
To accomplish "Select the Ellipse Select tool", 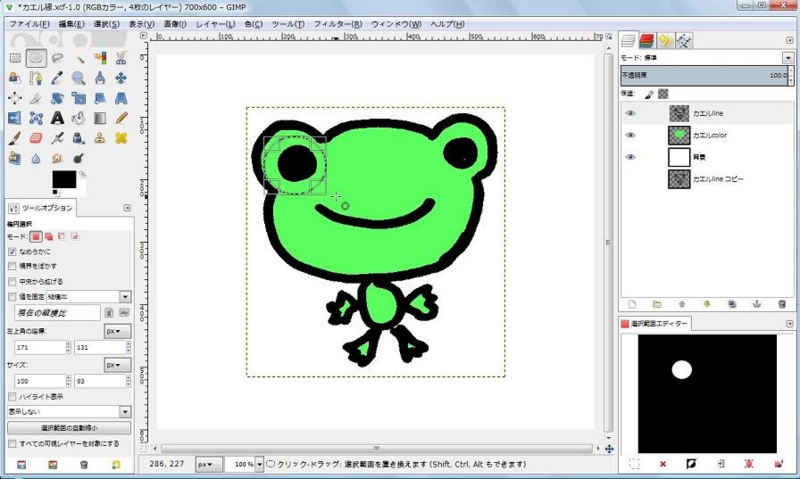I will [36, 58].
